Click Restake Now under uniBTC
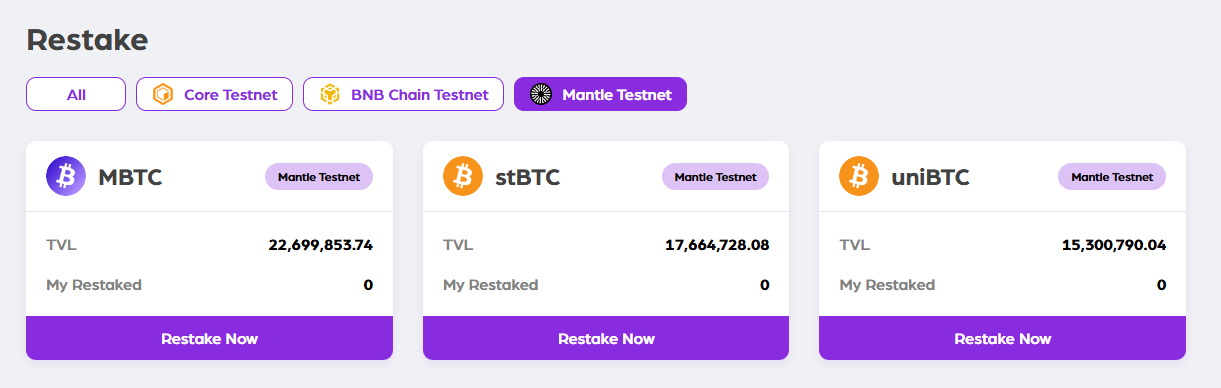 [1002, 338]
